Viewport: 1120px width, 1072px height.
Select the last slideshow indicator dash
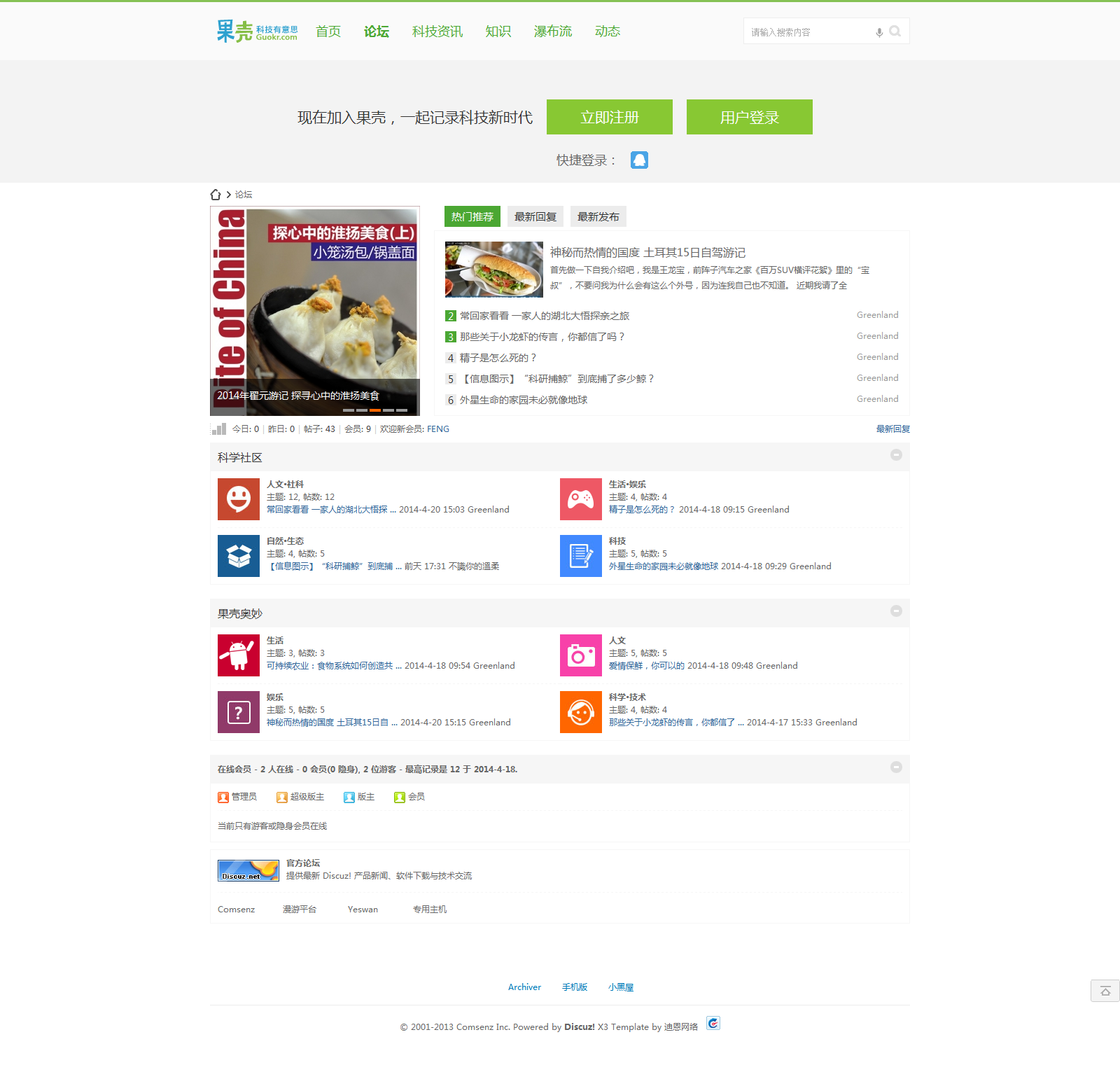click(x=402, y=410)
